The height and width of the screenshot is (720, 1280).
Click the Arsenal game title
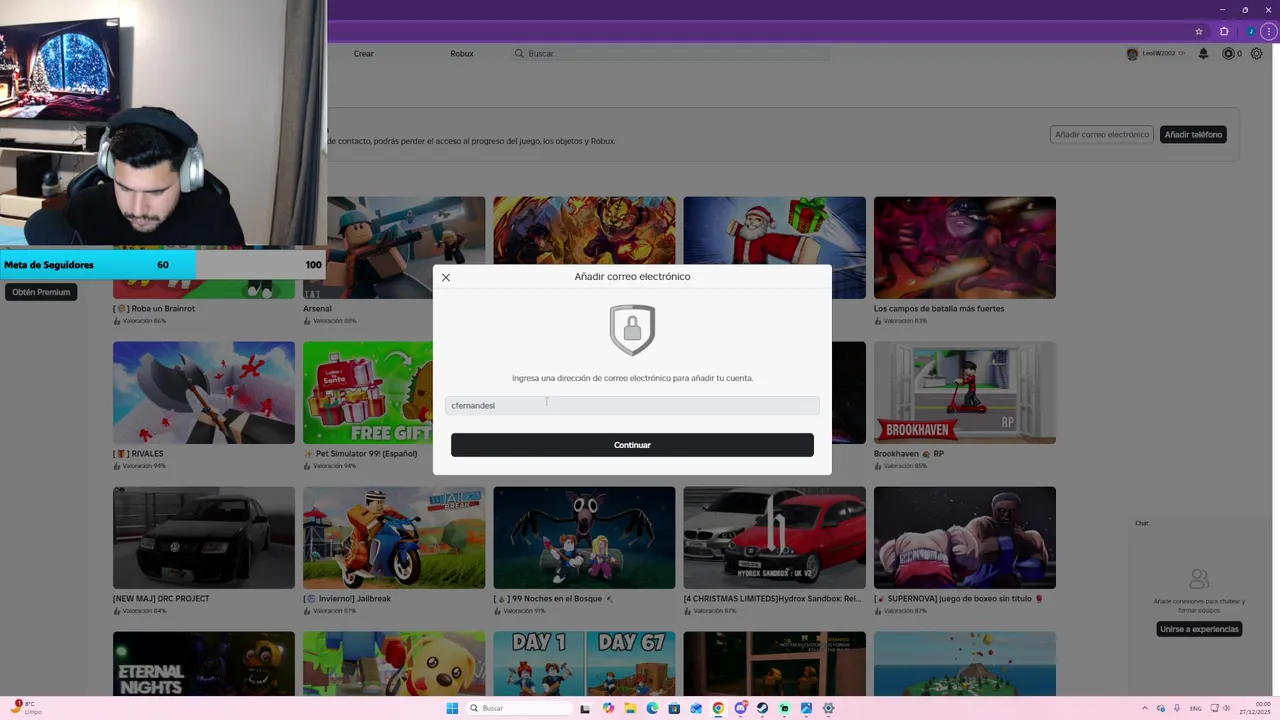(x=317, y=309)
